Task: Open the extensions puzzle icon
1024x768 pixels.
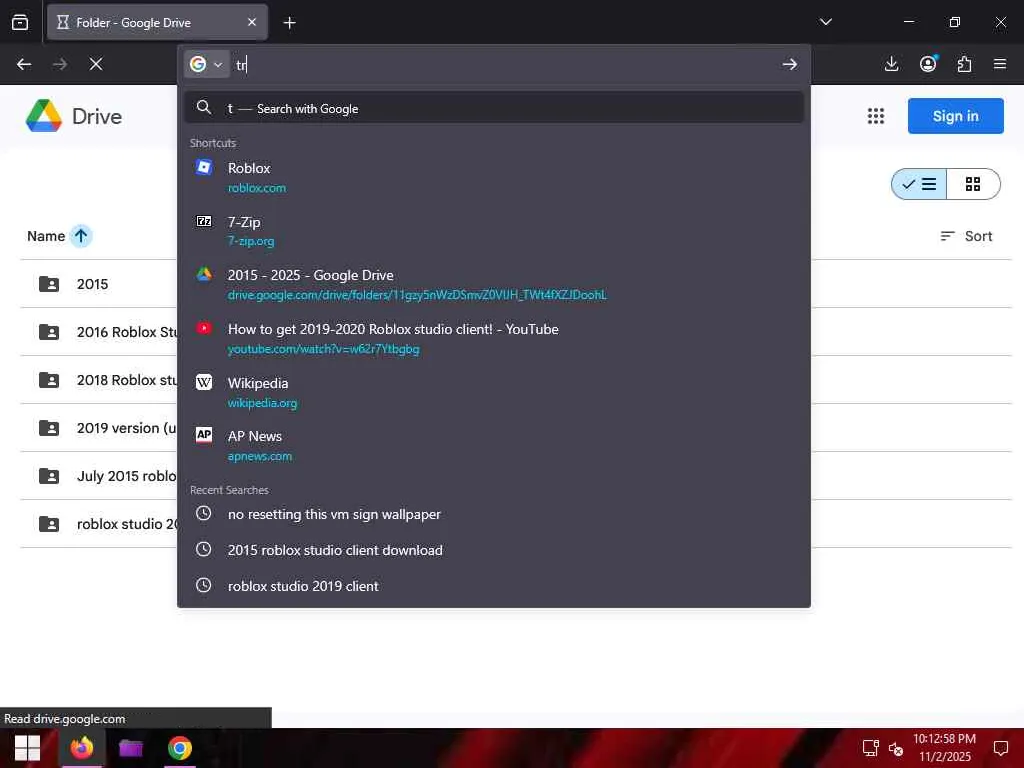Action: point(964,64)
